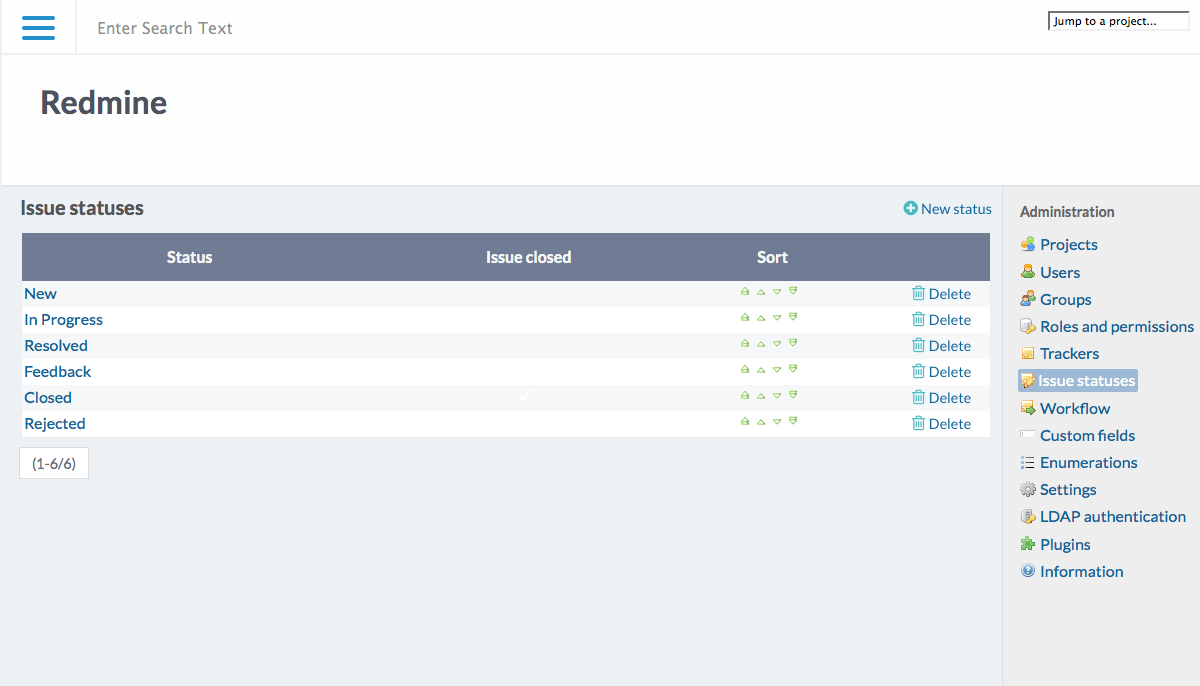Click the green plus icon beside New status

click(909, 208)
